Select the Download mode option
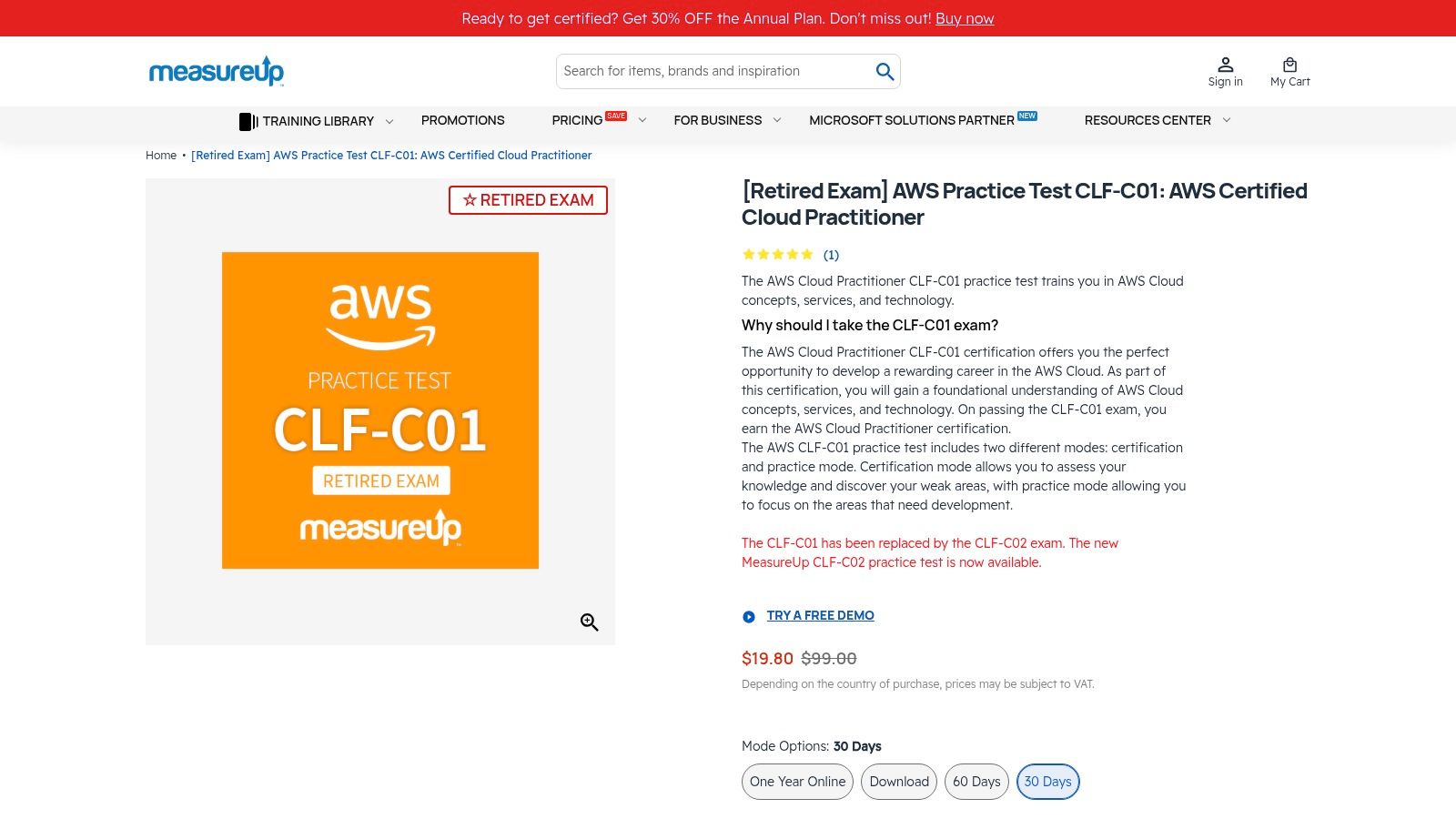 [x=899, y=782]
